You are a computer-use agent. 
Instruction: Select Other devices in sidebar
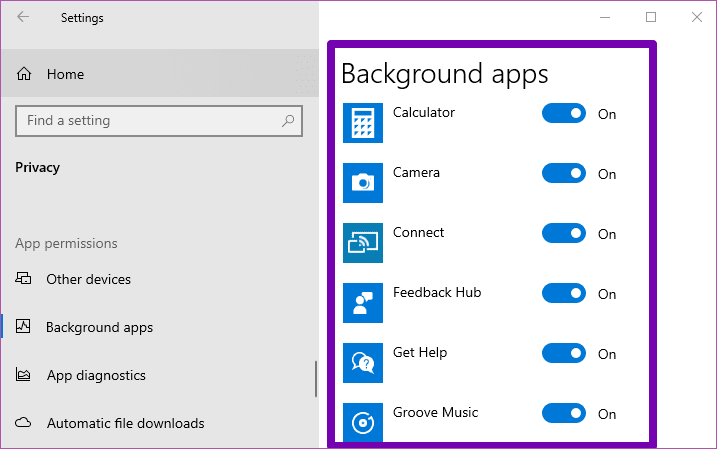pos(158,279)
